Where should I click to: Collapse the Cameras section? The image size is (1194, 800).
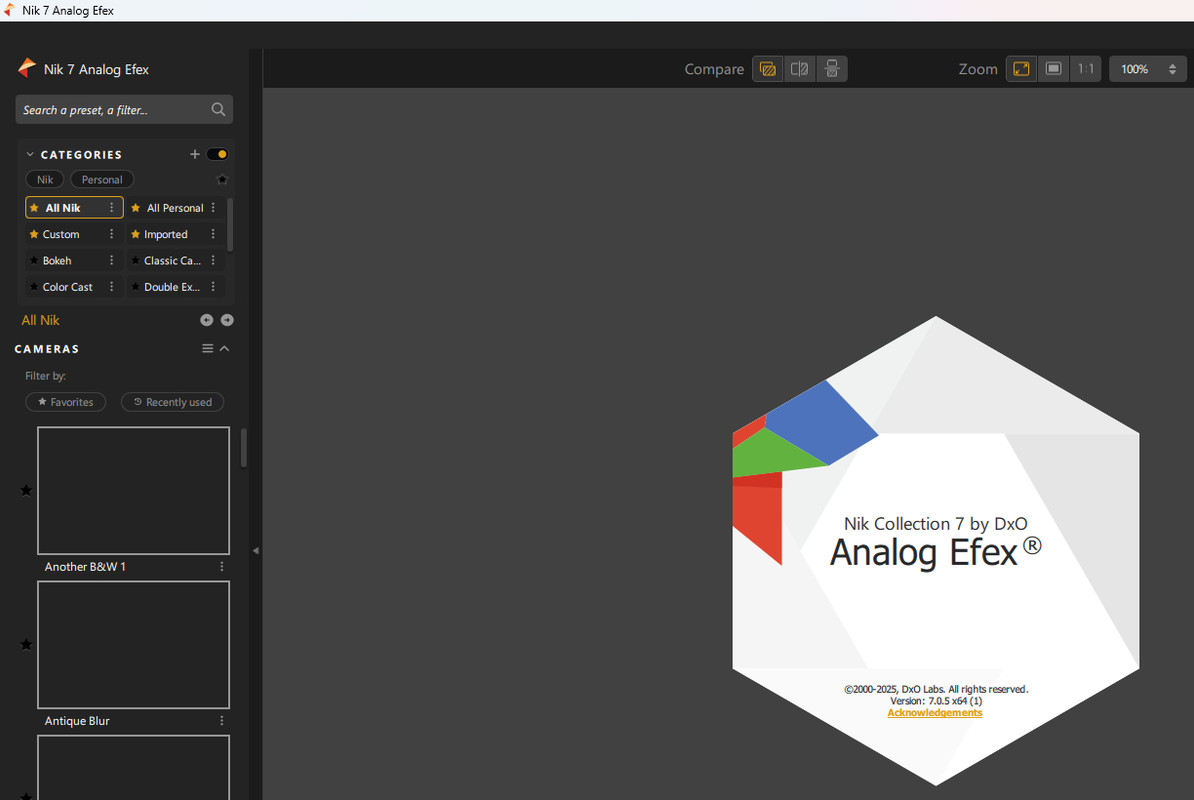[225, 349]
